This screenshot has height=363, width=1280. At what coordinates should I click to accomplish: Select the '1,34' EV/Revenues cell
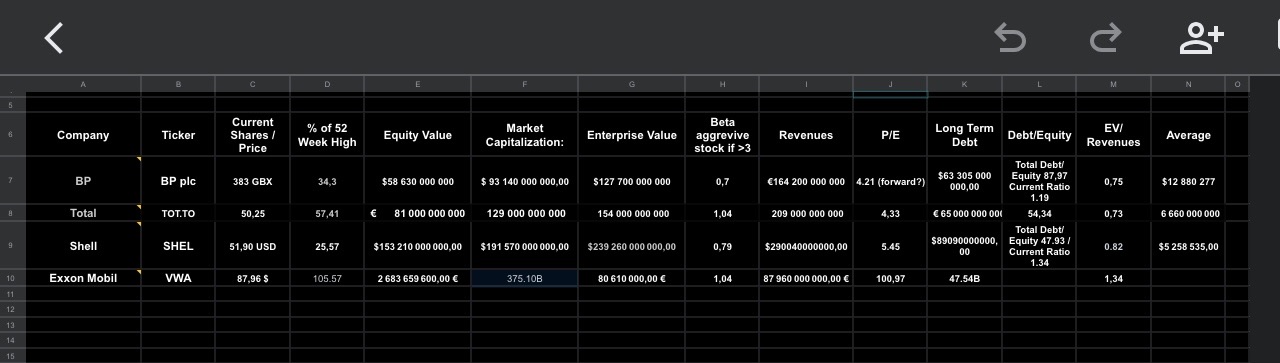click(1113, 279)
